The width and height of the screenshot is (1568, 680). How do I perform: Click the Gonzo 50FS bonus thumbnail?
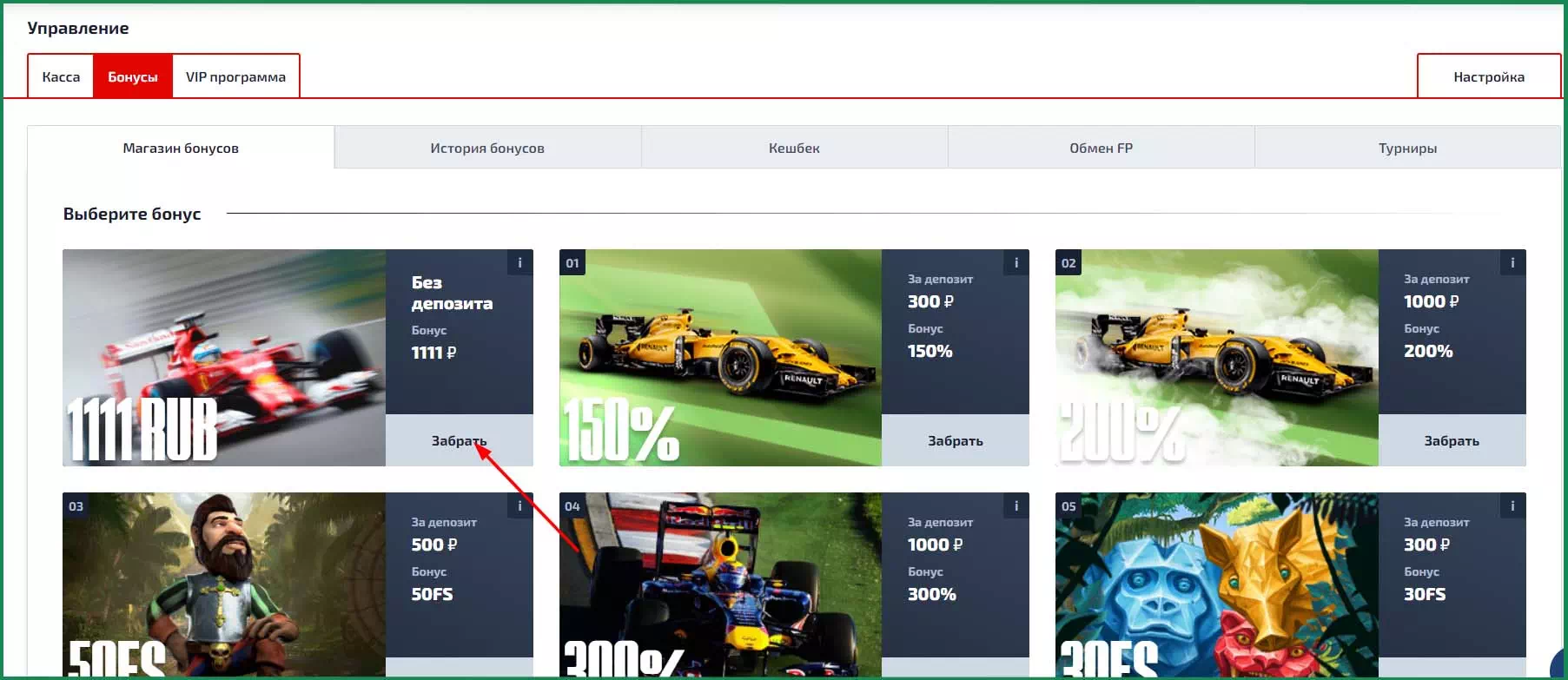point(224,584)
